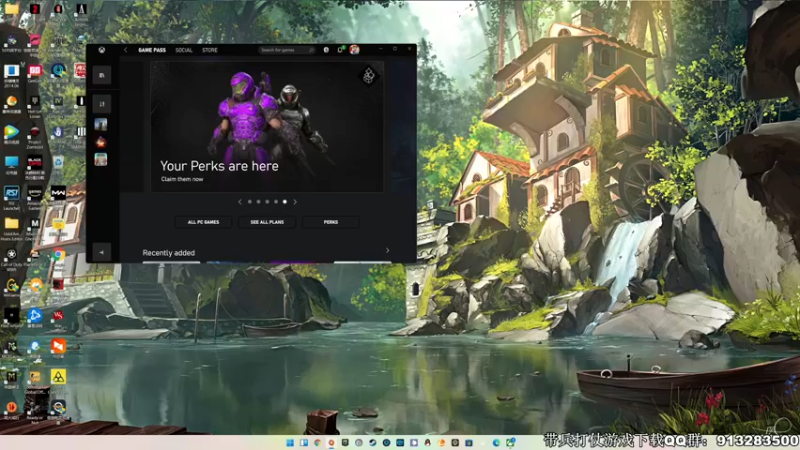This screenshot has width=800, height=450.
Task: Select the Project Zomboid desktop shortcut
Action: tap(35, 136)
